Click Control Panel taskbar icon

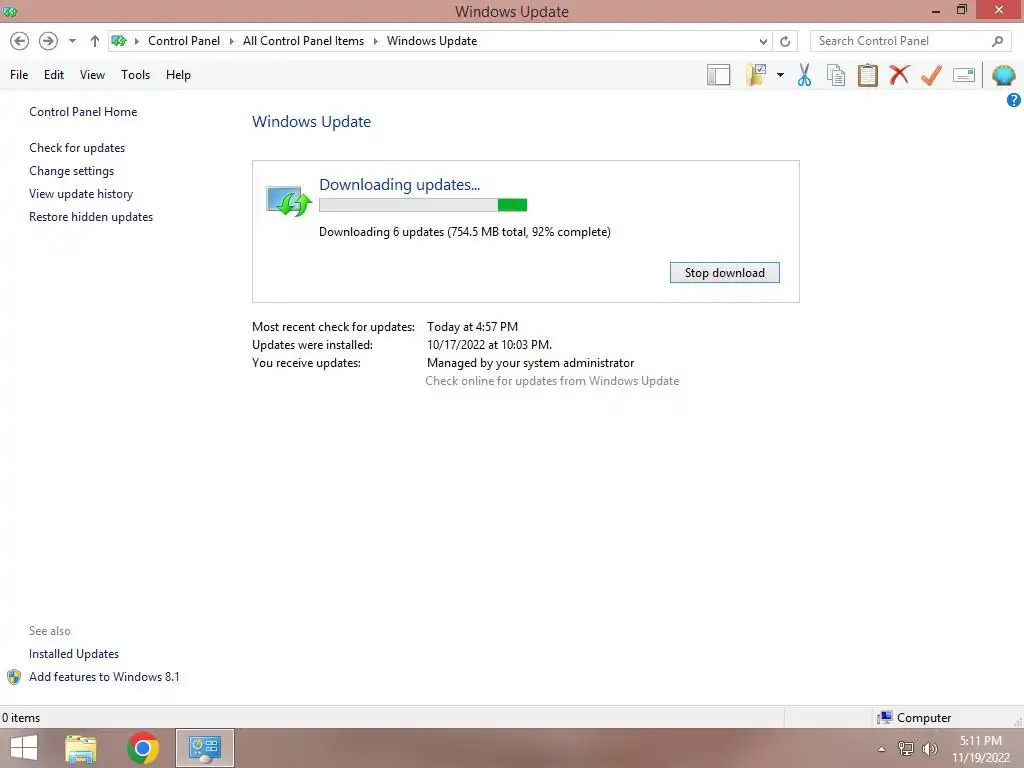[205, 748]
